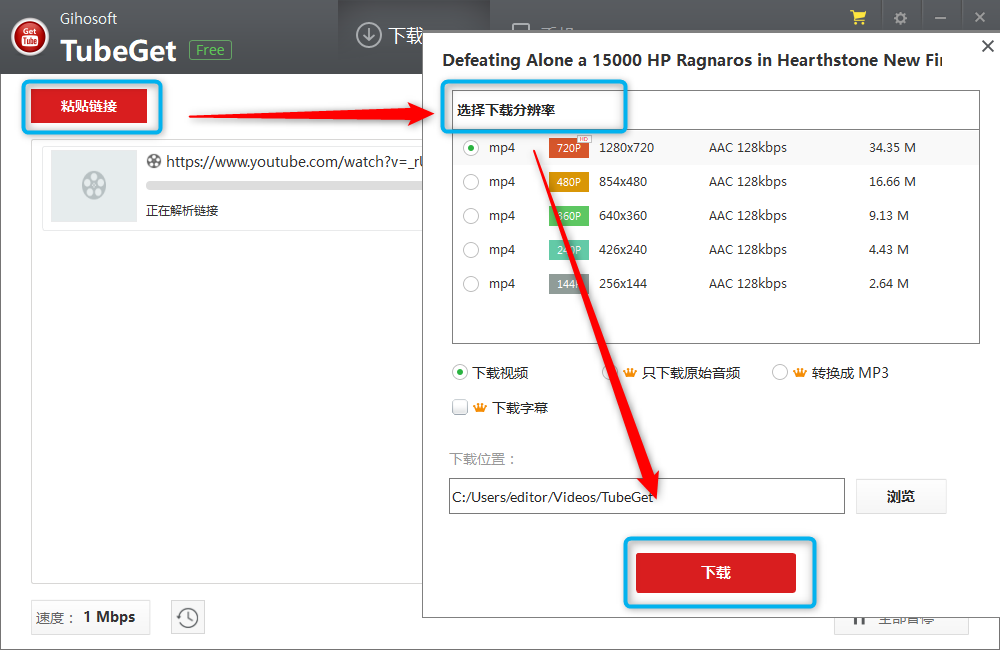The image size is (1000, 650).
Task: Click the YouTube URL text in the list
Action: [294, 161]
